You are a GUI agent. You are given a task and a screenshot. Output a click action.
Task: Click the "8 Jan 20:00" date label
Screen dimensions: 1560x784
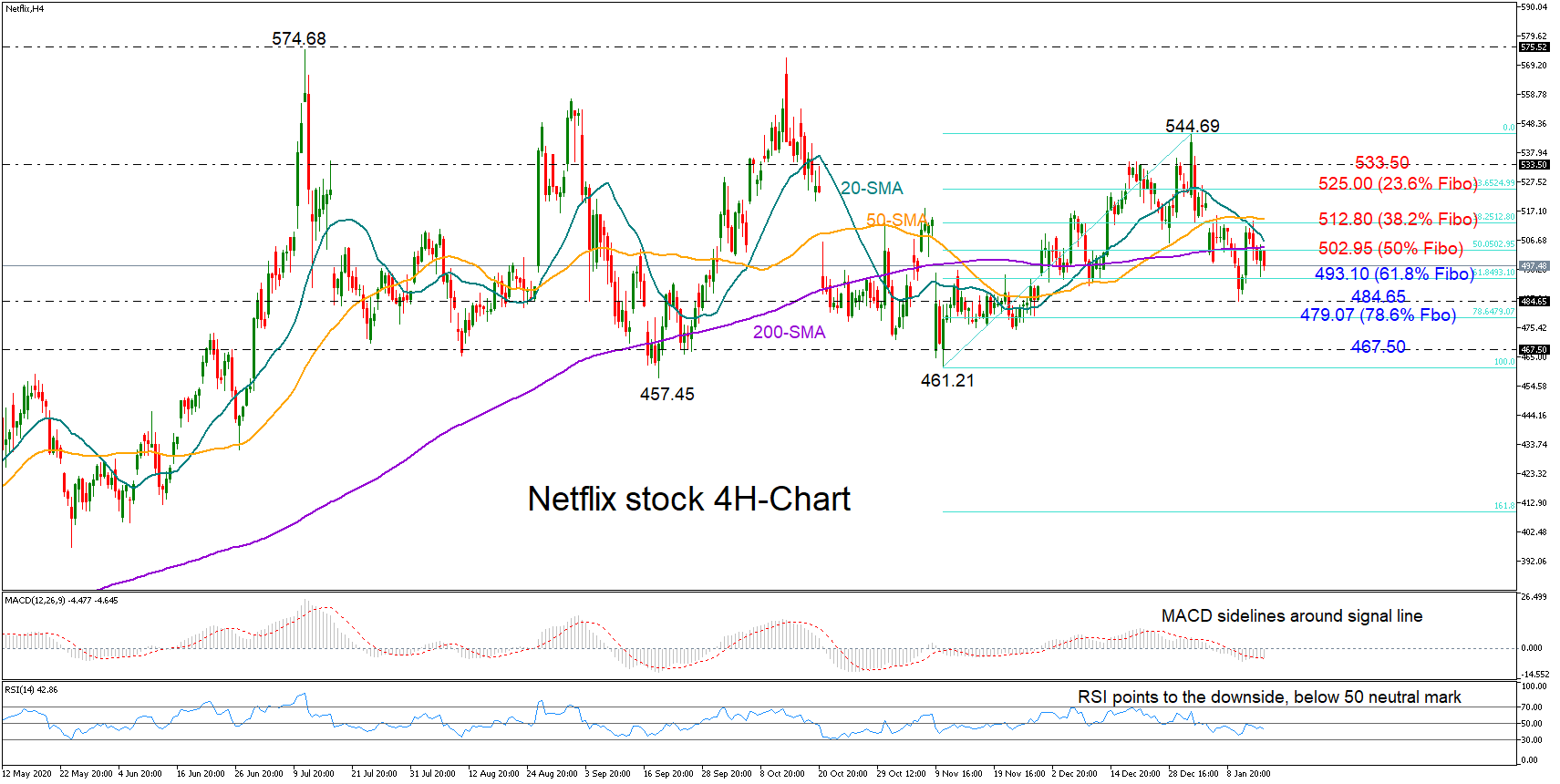click(1248, 774)
